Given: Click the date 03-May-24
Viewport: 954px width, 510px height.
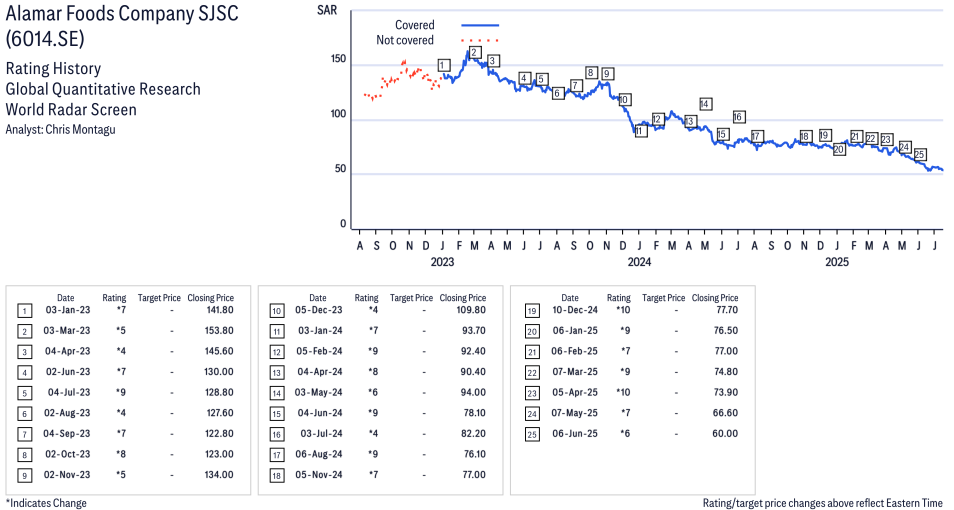Looking at the screenshot, I should (319, 393).
